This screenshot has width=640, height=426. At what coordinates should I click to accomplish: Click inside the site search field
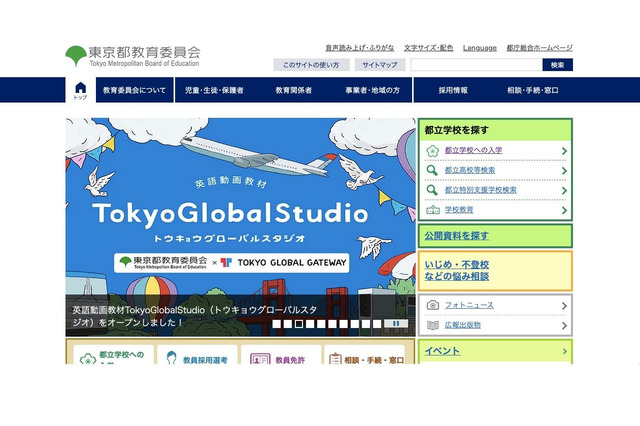pyautogui.click(x=476, y=65)
